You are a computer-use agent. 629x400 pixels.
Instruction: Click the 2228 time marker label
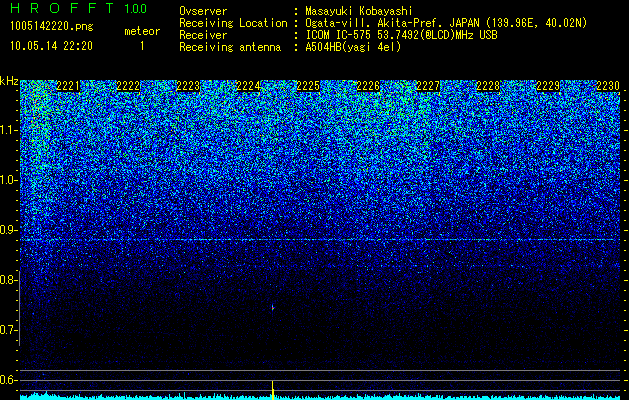488,86
